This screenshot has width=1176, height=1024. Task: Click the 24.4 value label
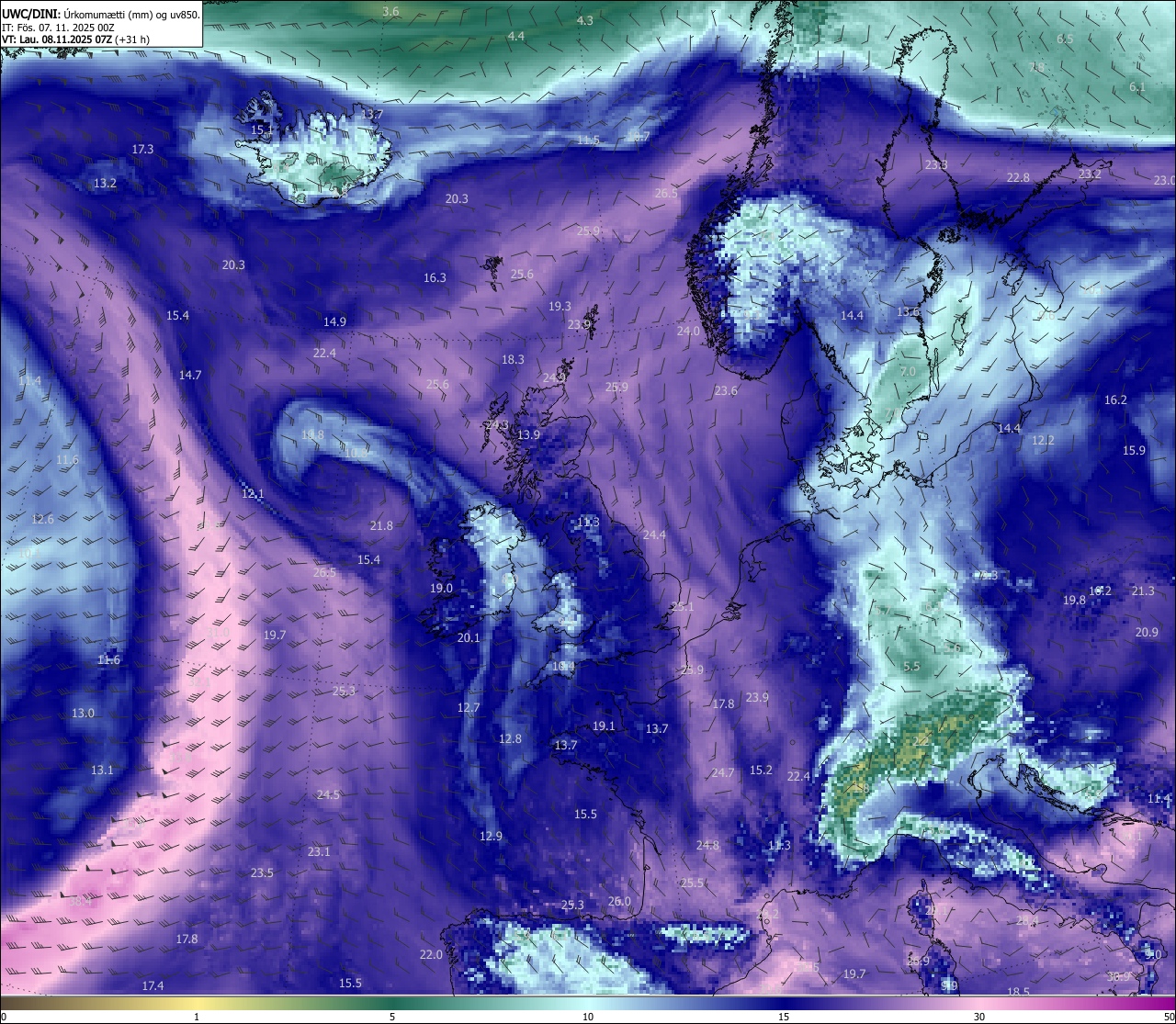point(654,535)
